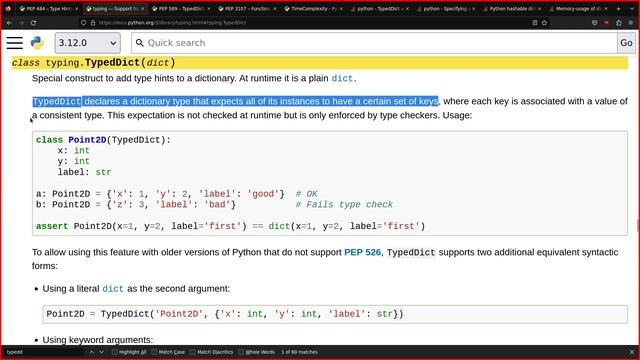Close the PEP 589 tab
Viewport: 640px width, 360px height.
pyautogui.click(x=209, y=9)
